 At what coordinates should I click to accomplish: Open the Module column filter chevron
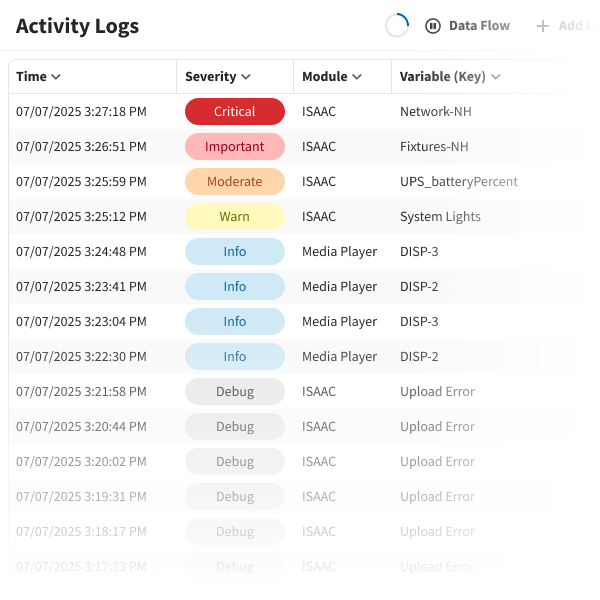(357, 77)
